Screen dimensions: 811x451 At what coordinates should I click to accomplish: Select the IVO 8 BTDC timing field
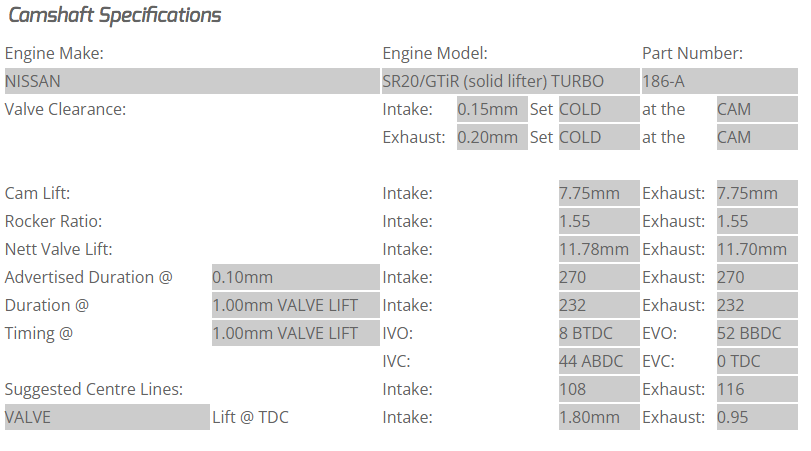pos(598,333)
